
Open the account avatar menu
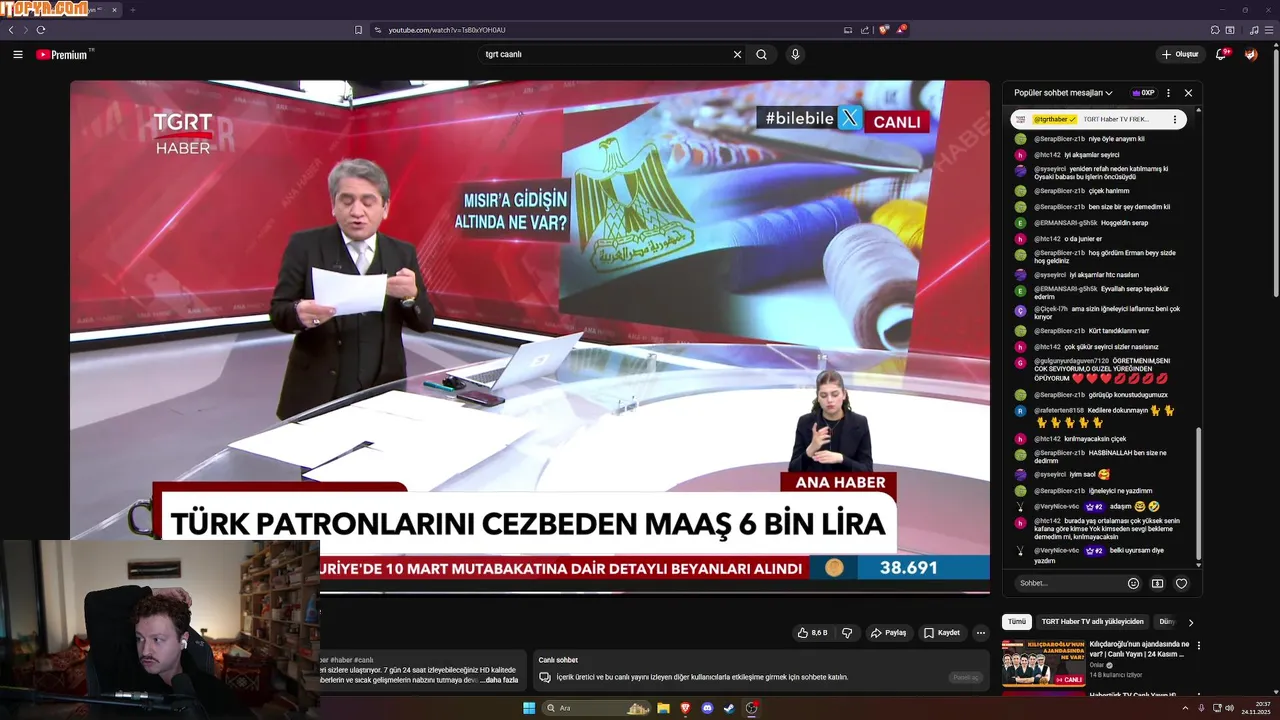pos(1251,54)
